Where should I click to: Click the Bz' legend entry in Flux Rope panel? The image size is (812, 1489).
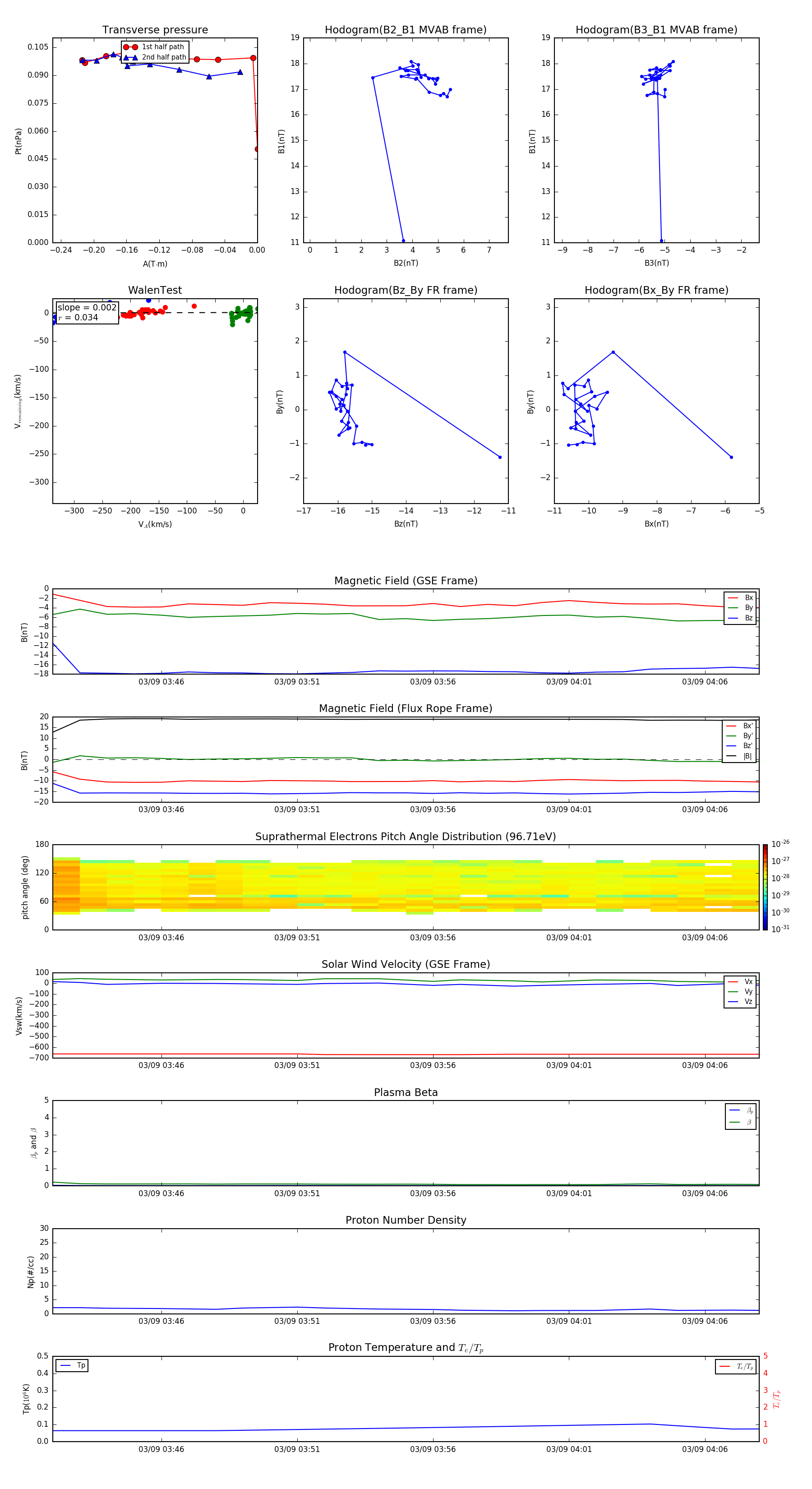tap(739, 746)
